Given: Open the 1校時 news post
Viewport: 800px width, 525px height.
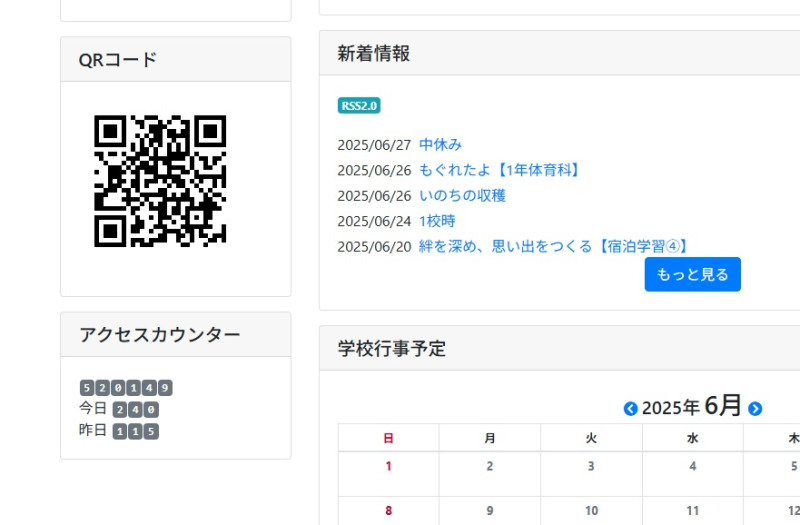Looking at the screenshot, I should (437, 221).
